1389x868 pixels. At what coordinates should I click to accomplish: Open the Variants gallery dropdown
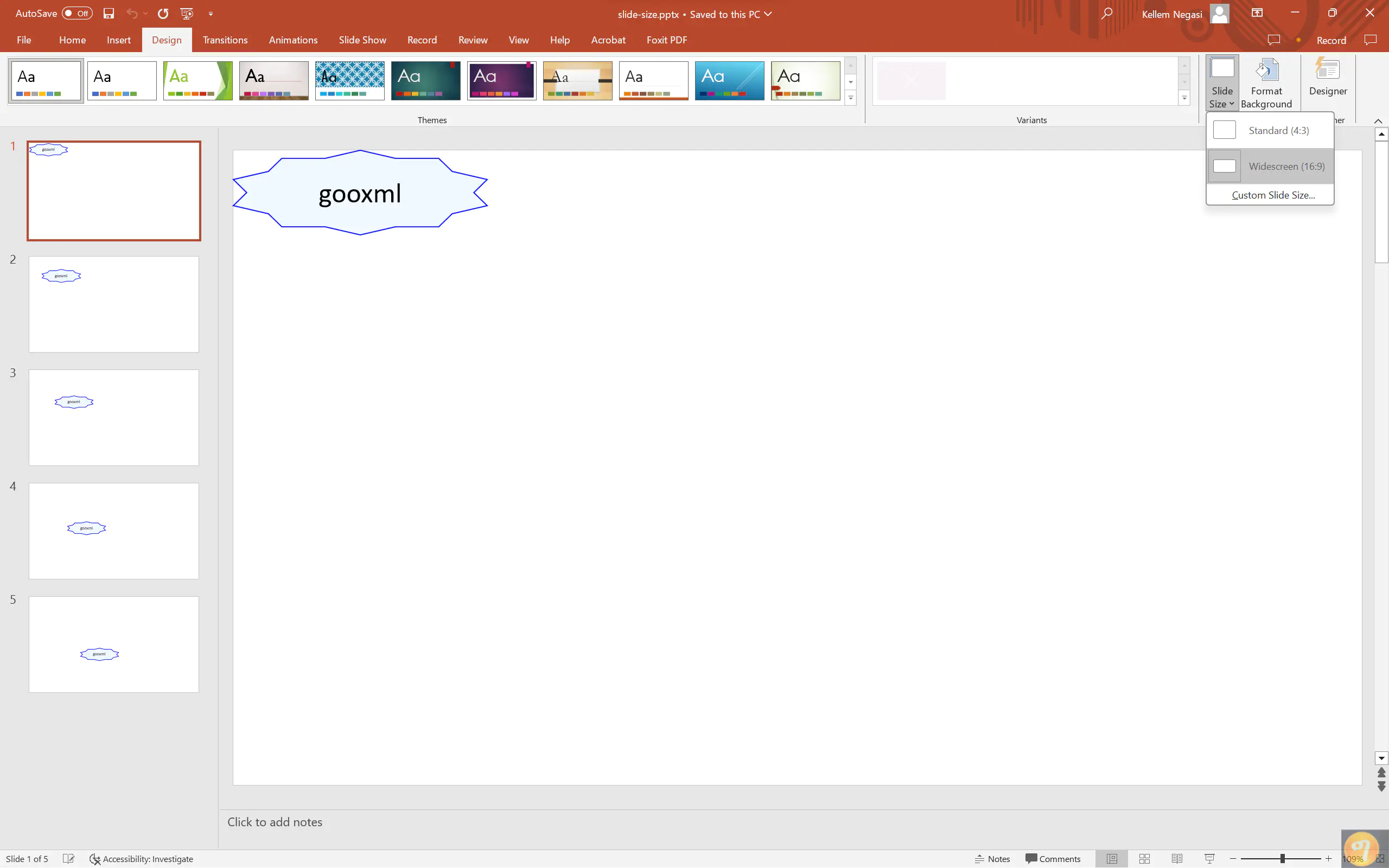tap(1184, 98)
